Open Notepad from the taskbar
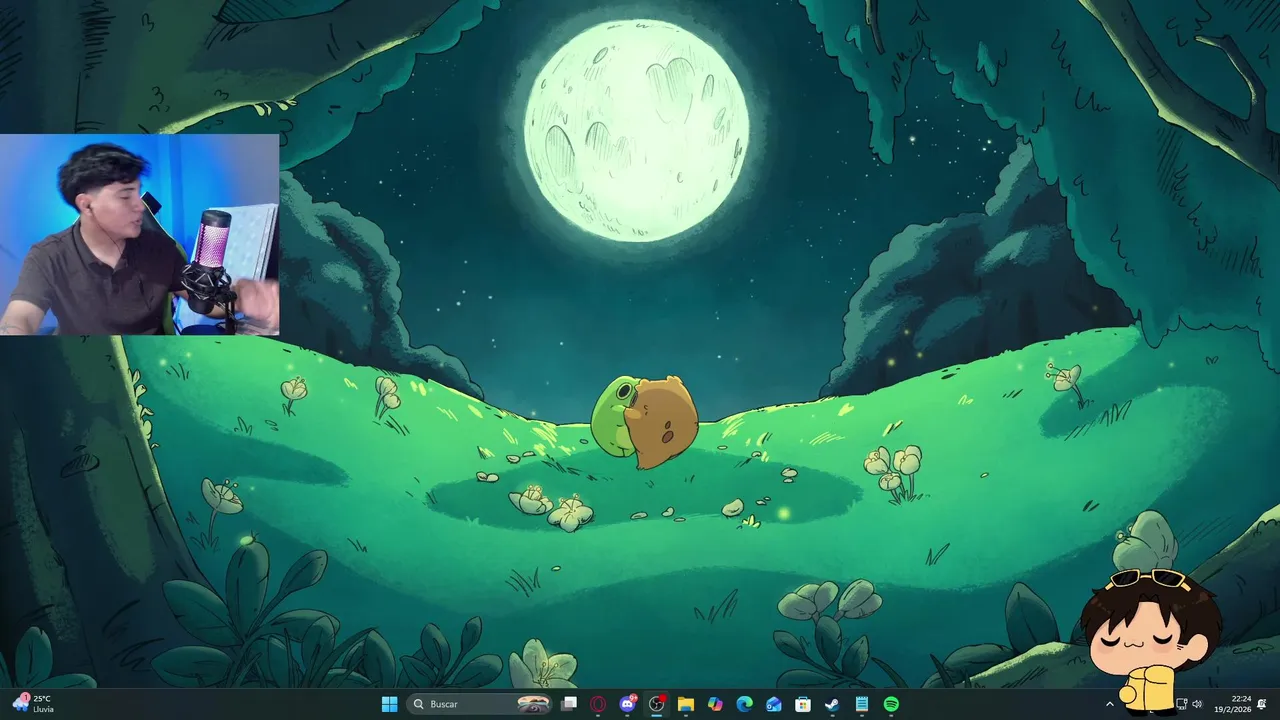1280x720 pixels. coord(861,704)
